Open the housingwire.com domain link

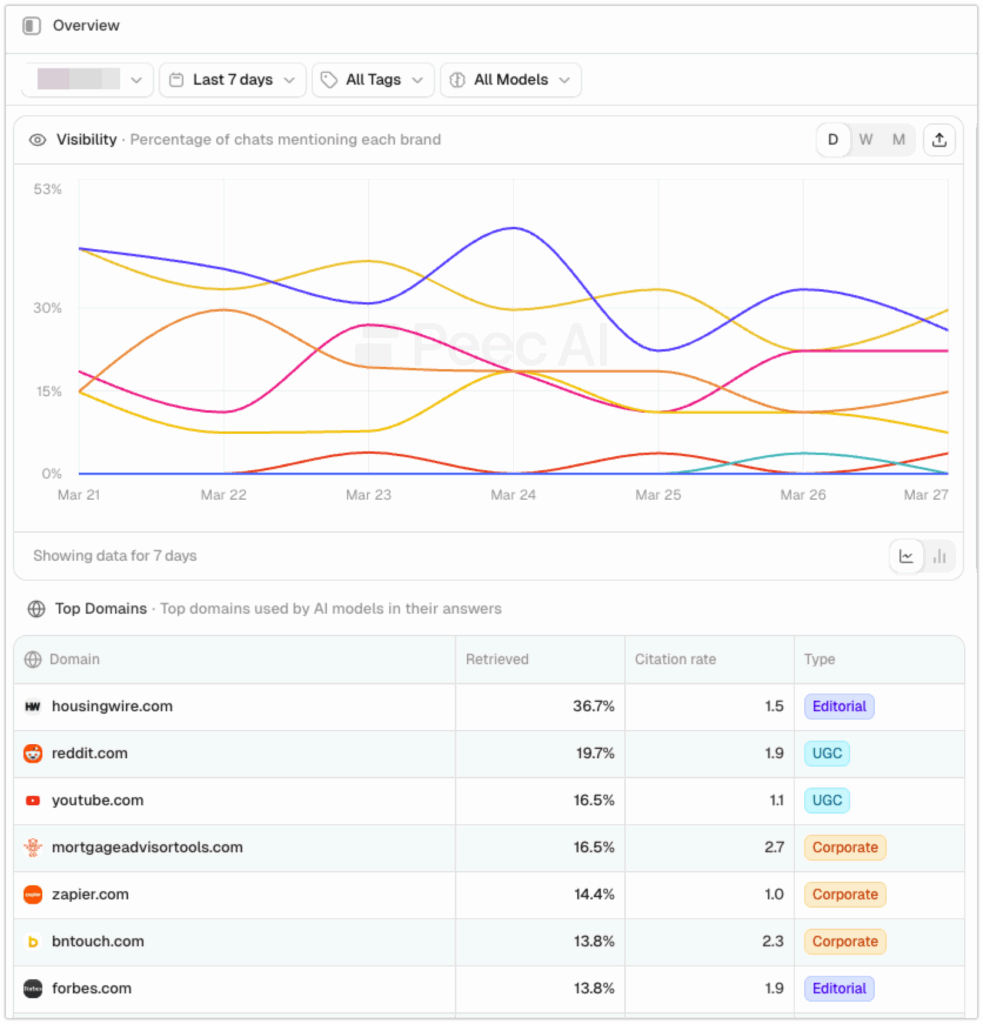click(111, 706)
